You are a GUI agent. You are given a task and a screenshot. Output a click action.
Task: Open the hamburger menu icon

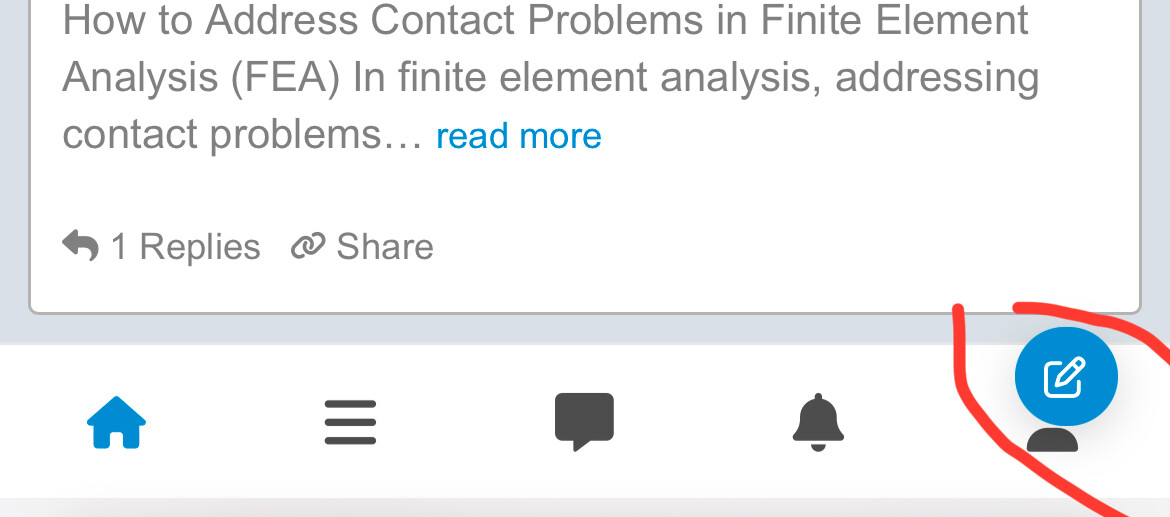tap(350, 422)
